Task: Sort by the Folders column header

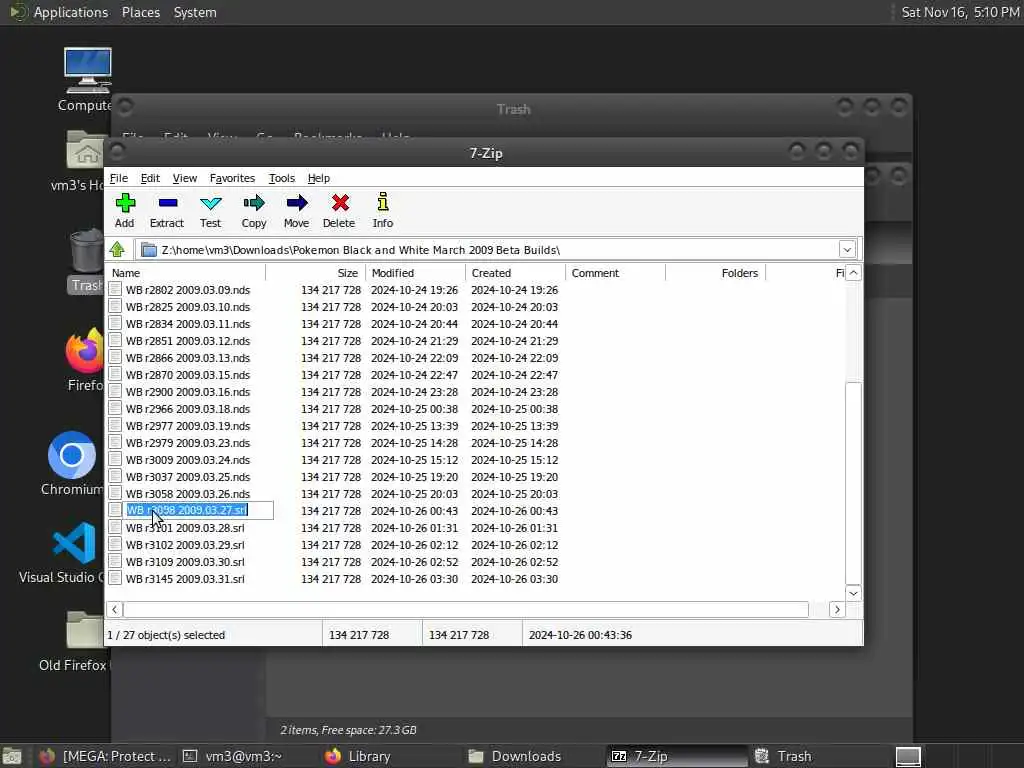Action: (x=715, y=273)
